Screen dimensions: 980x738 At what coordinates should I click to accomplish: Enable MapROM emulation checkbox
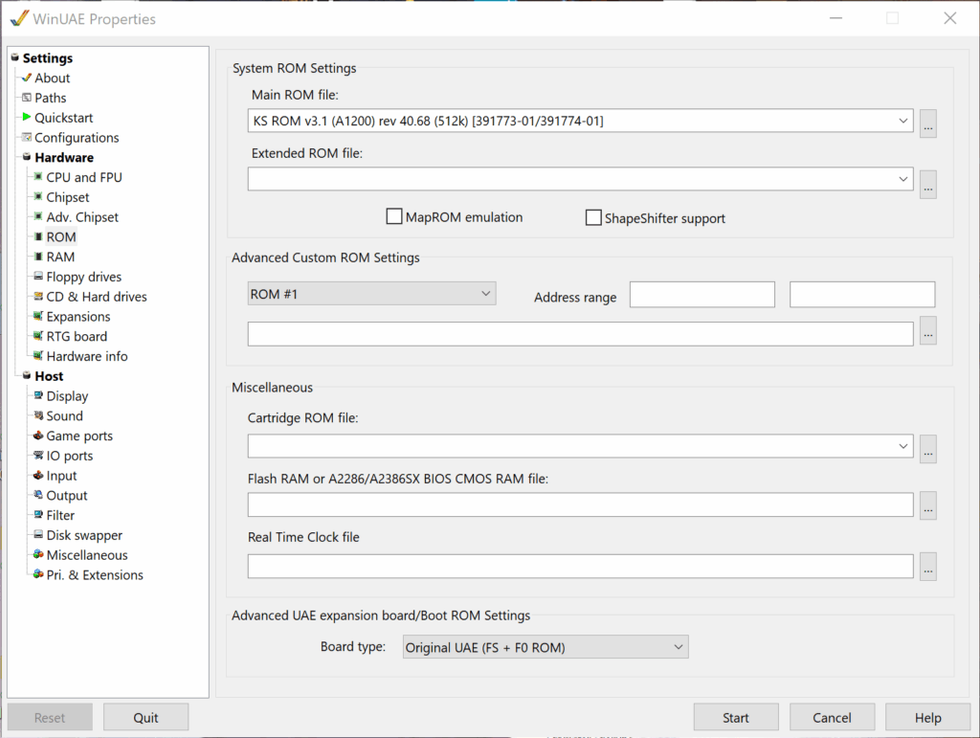(394, 217)
